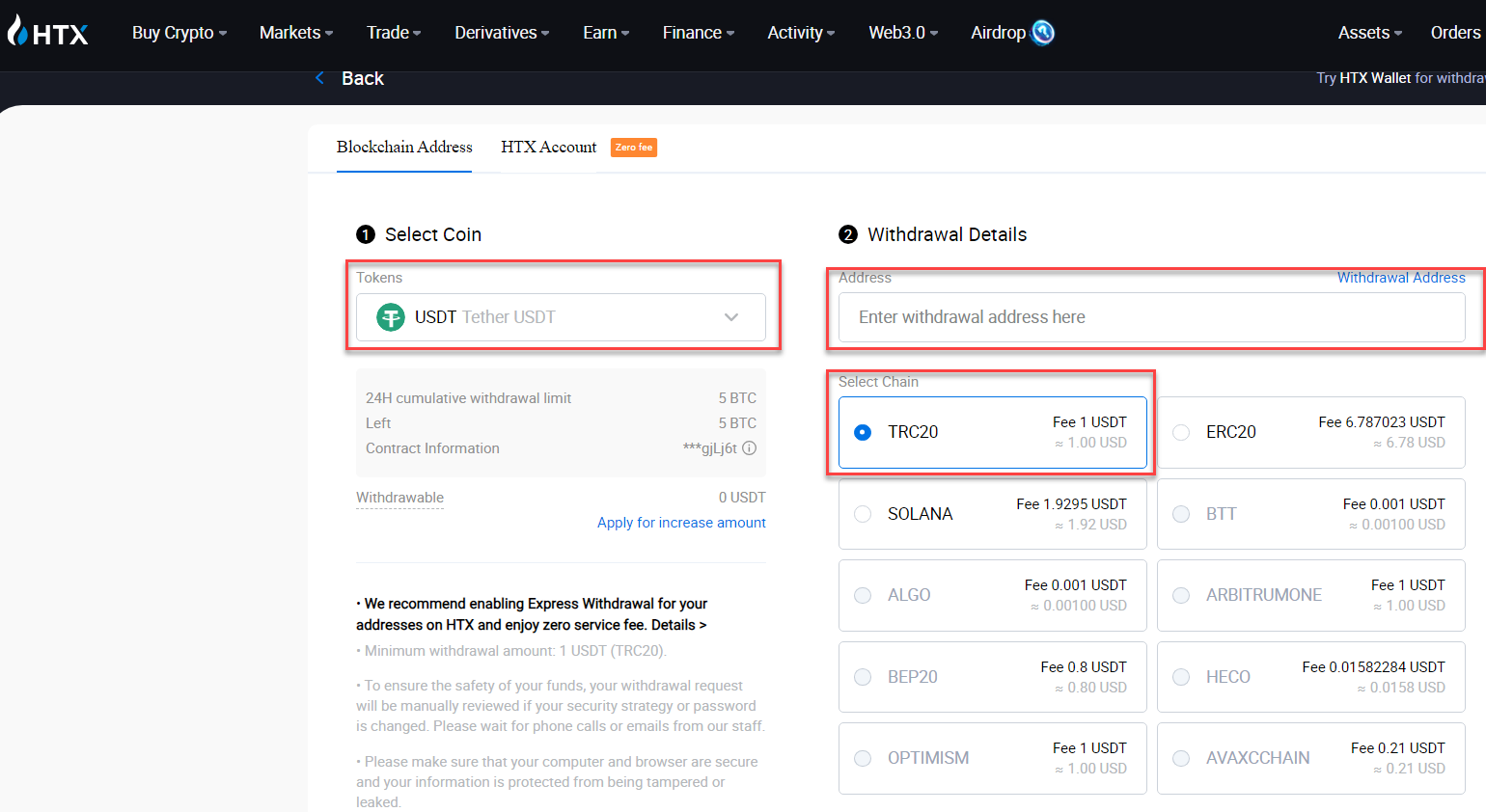Select the OPTIMISM chain option
1486x812 pixels.
click(x=993, y=758)
